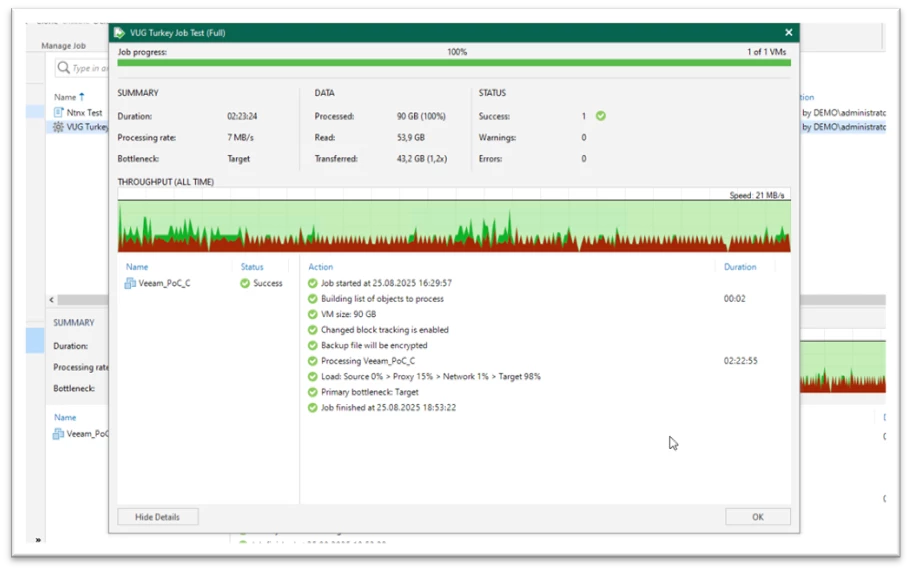Click check icon for Changed block tracking entry
Screen dimensions: 911x571
point(313,330)
